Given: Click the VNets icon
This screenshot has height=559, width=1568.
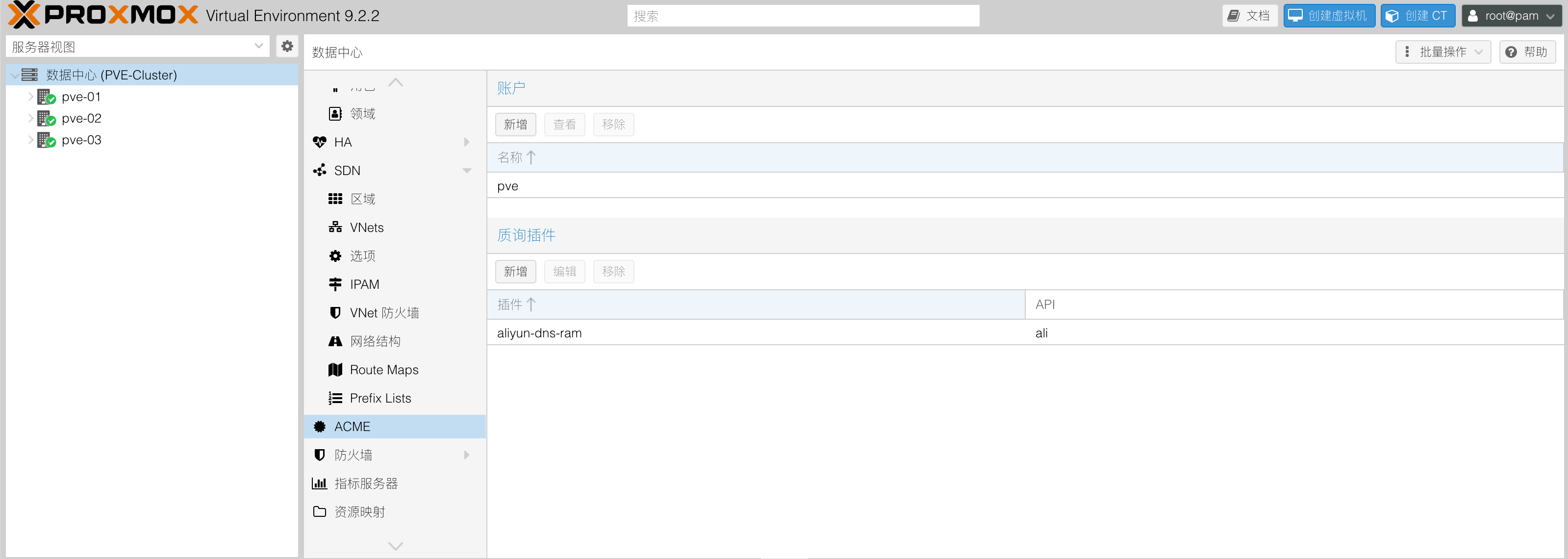Looking at the screenshot, I should click(x=335, y=228).
